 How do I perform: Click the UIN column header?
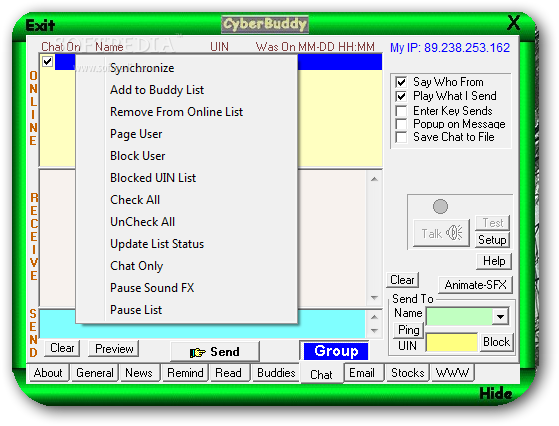(219, 47)
